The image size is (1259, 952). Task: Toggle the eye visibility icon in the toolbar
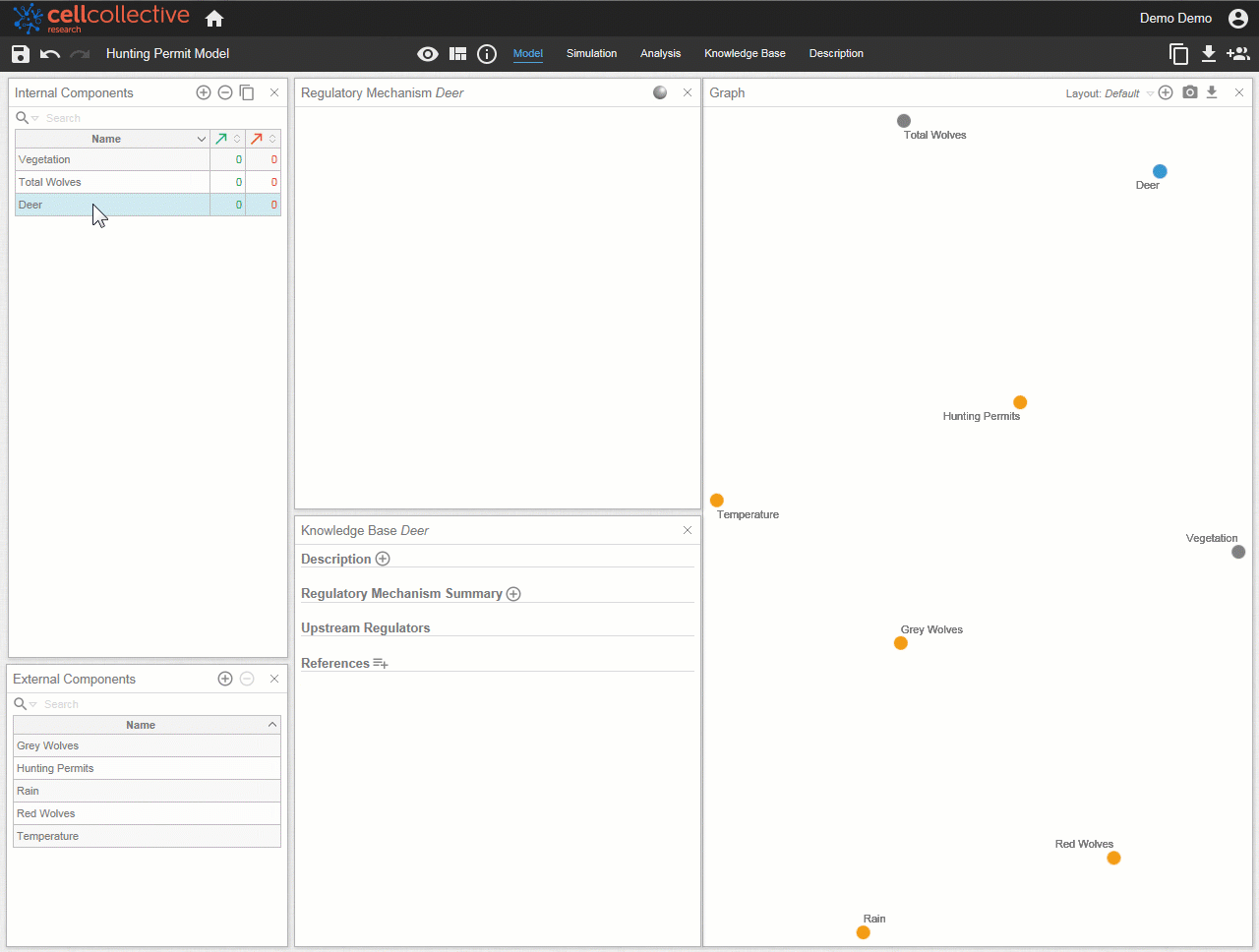click(x=428, y=54)
